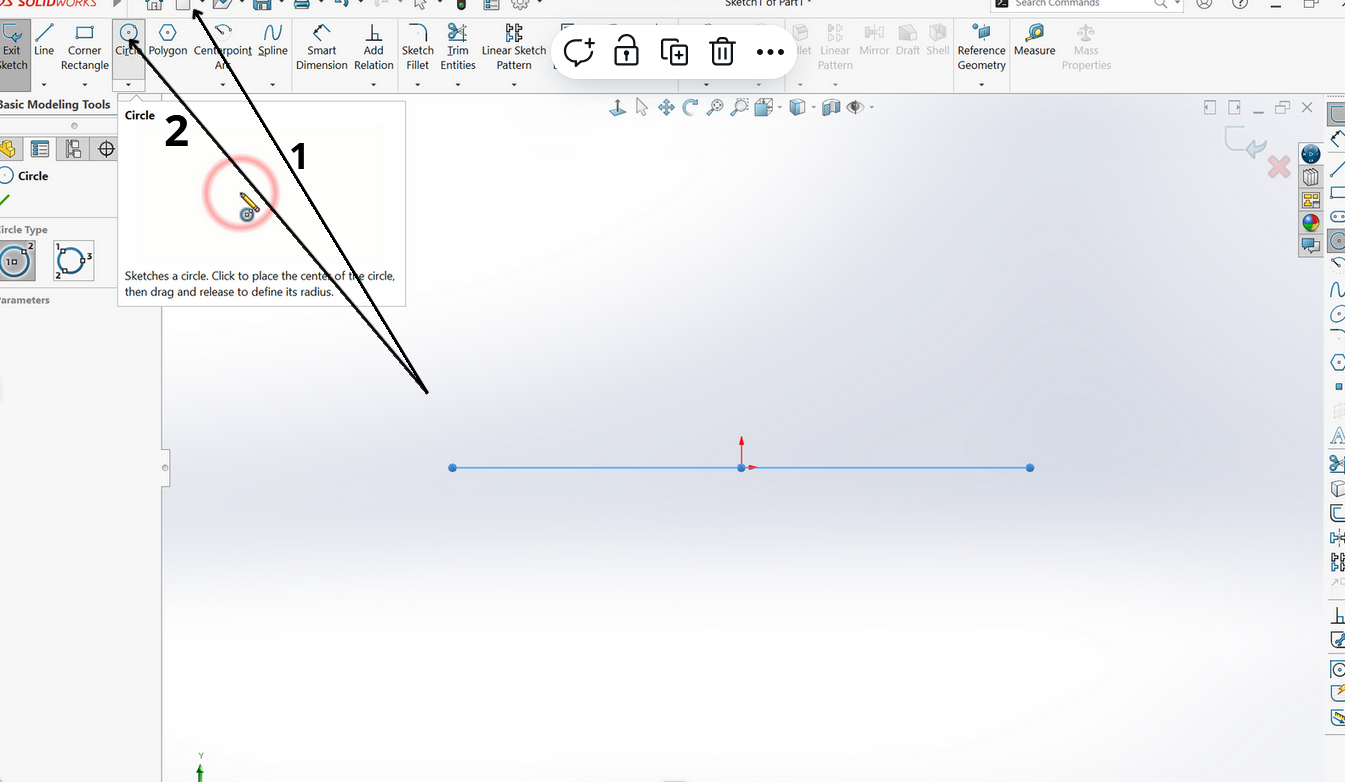
Task: Click the Linear Sketch Pattern tool
Action: tap(514, 49)
